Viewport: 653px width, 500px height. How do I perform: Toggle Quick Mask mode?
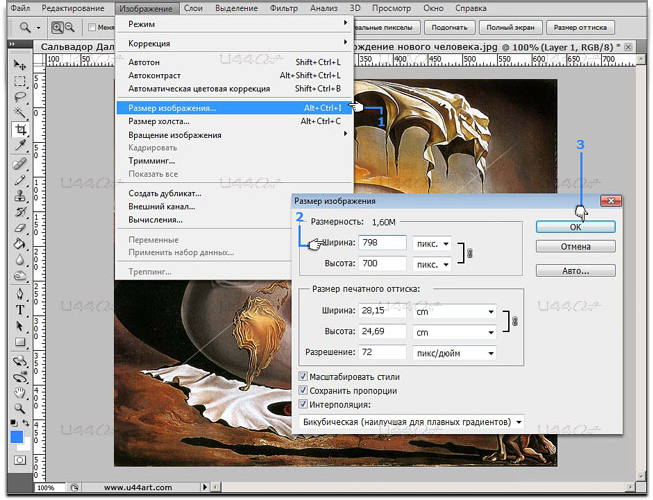pyautogui.click(x=20, y=460)
